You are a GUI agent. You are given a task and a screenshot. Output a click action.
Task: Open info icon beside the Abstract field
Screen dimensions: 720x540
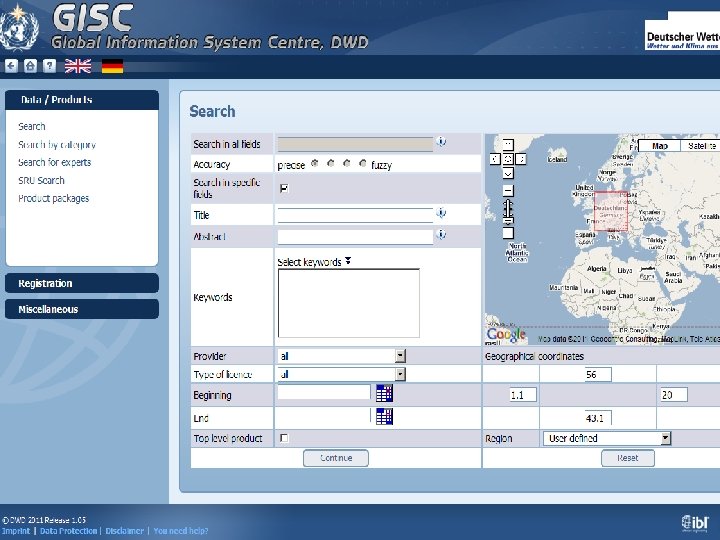441,235
